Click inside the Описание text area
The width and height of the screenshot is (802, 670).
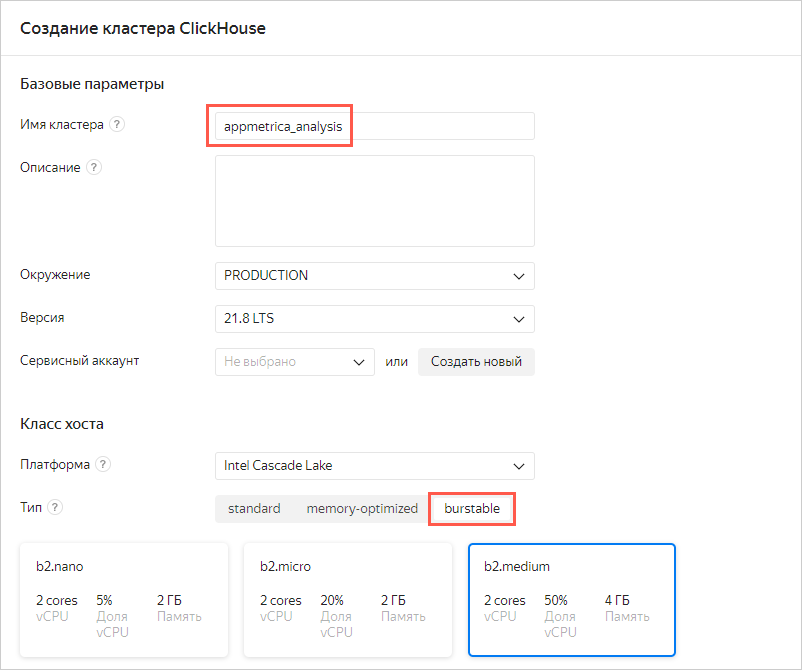coord(374,200)
